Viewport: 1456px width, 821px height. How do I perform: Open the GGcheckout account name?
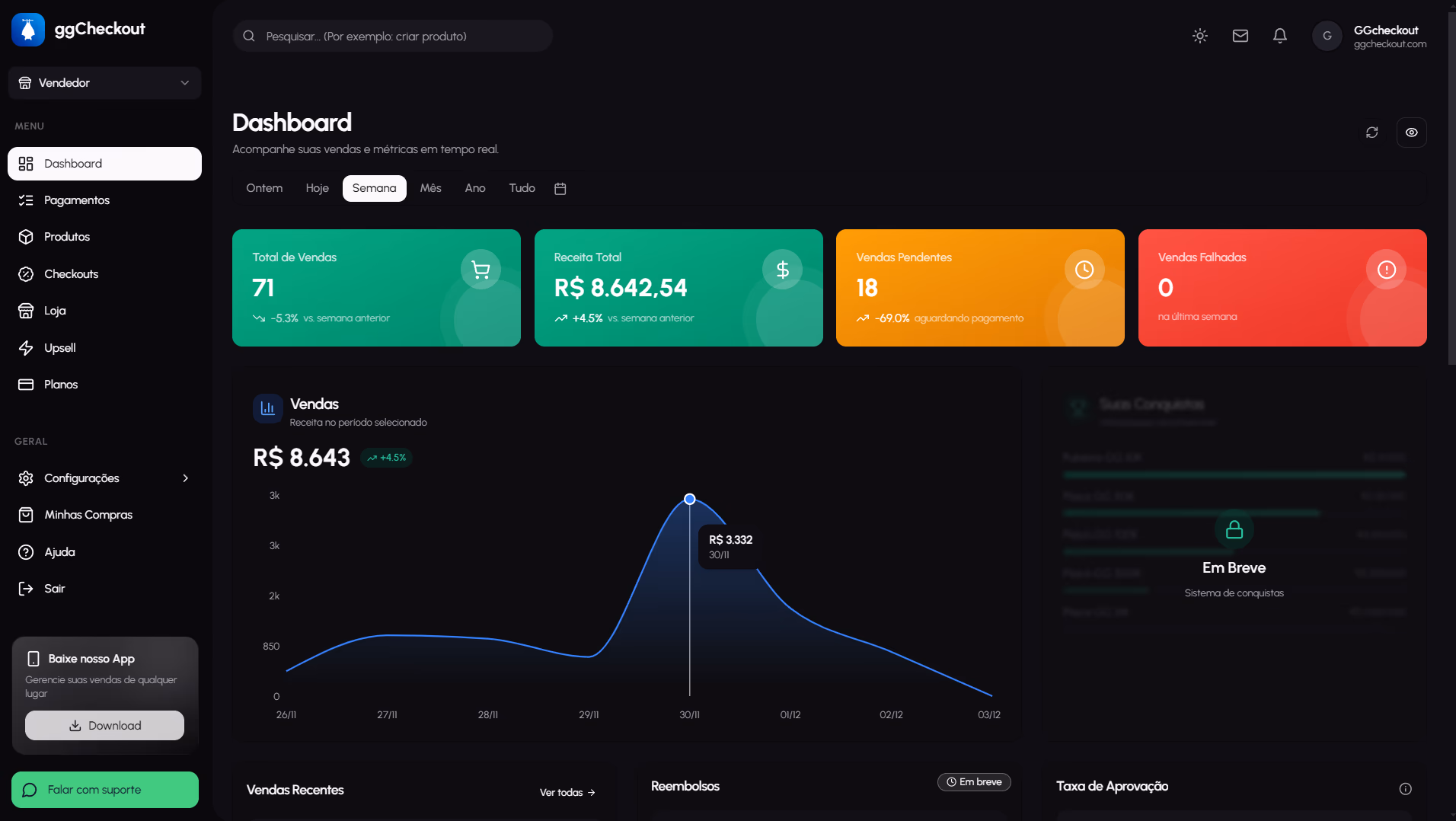pos(1386,30)
